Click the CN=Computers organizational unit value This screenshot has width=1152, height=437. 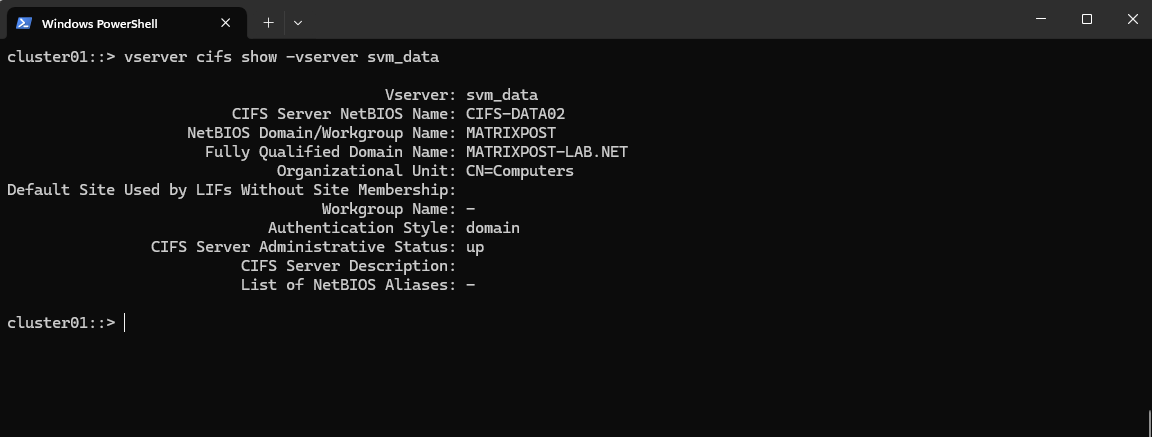[519, 171]
